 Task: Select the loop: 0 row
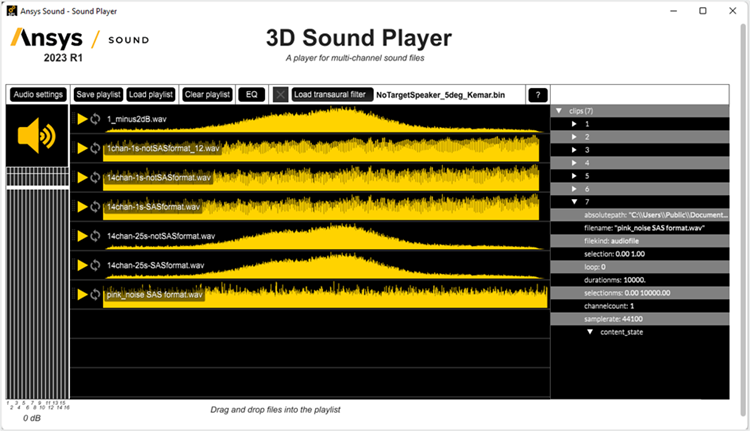[640, 267]
